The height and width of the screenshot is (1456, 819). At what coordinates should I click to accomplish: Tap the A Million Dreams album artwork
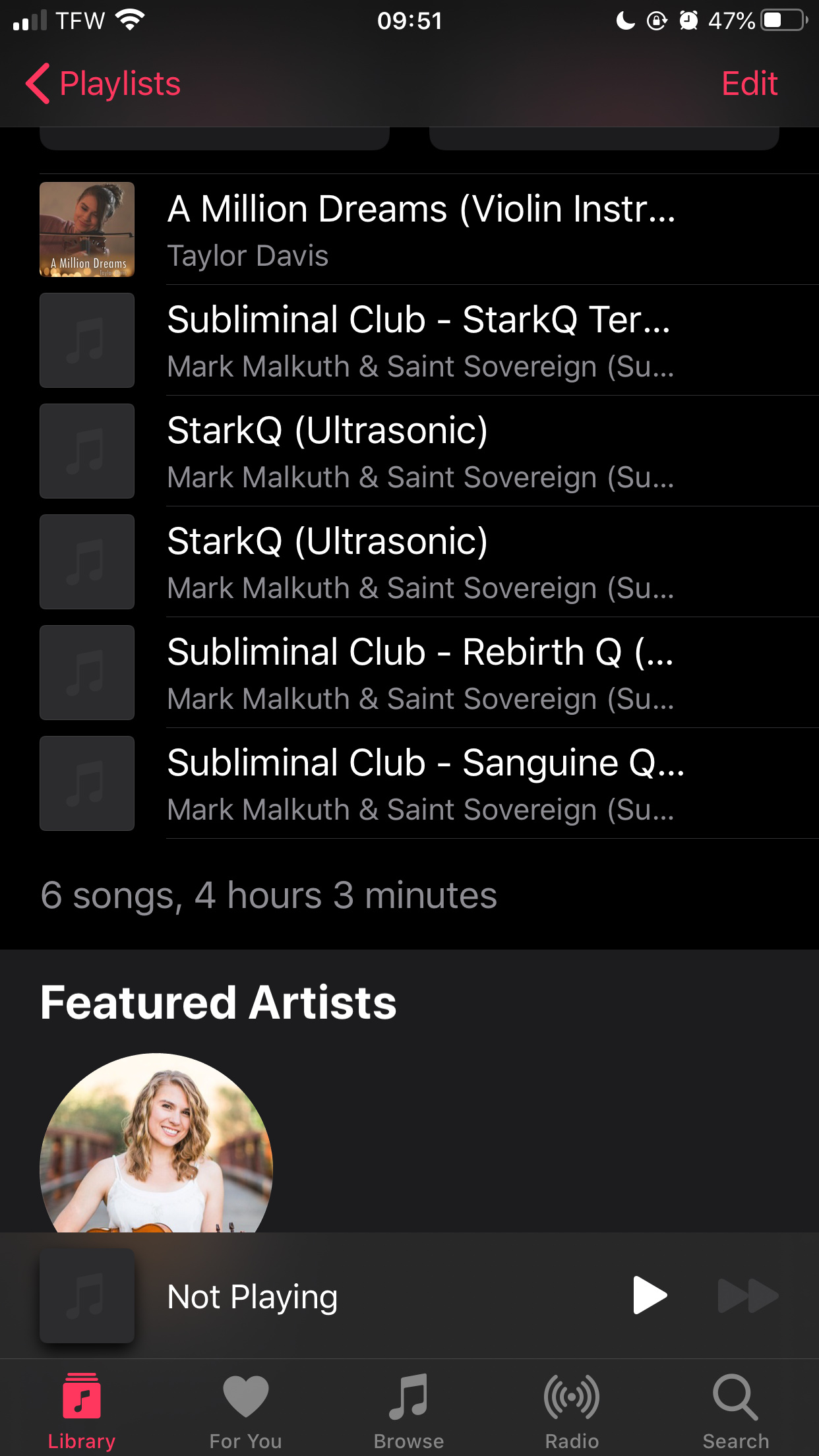(x=87, y=229)
